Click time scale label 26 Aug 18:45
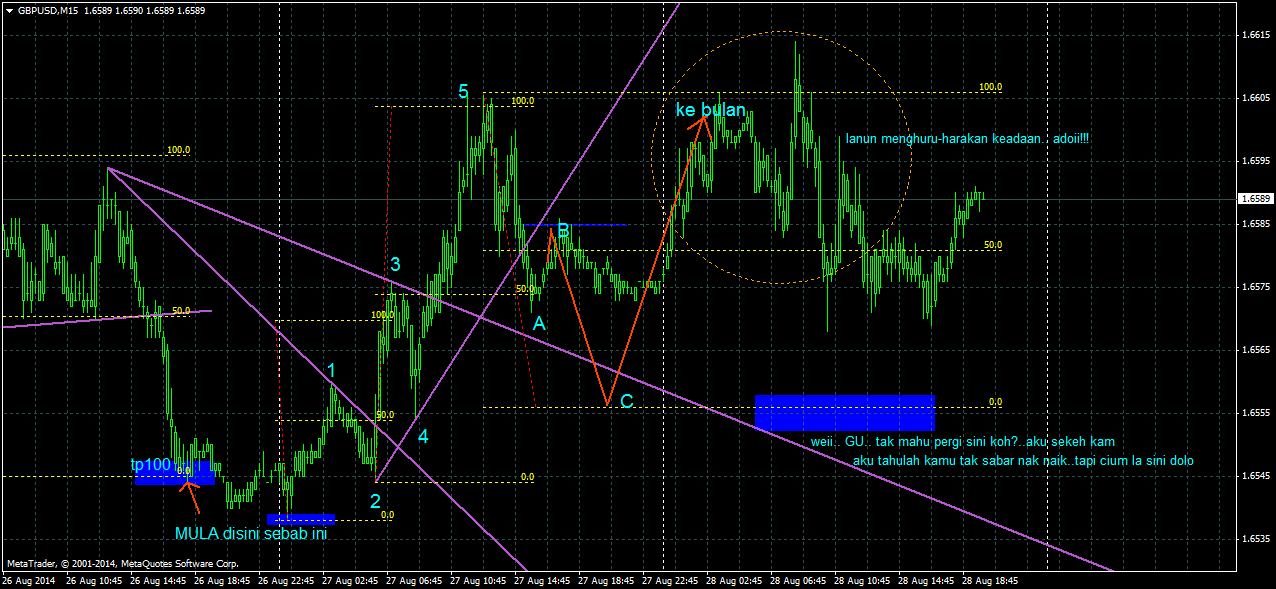Image resolution: width=1276 pixels, height=589 pixels. pyautogui.click(x=224, y=580)
